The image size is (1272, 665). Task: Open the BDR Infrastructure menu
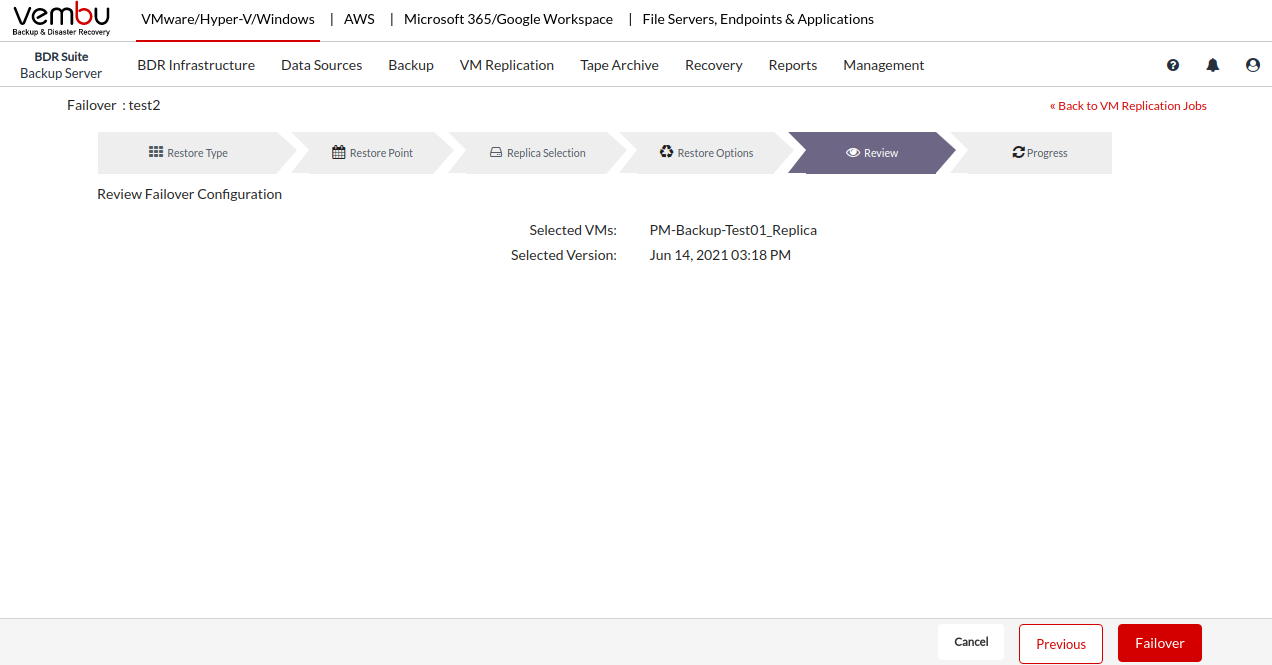tap(196, 65)
